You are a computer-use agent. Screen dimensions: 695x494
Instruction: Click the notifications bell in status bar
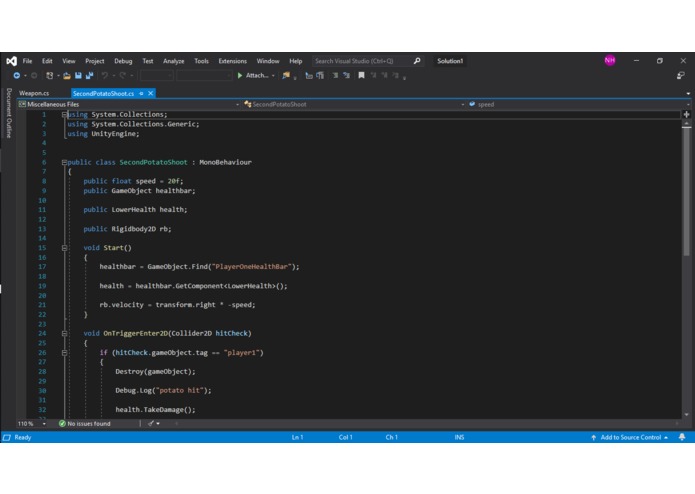tap(682, 437)
